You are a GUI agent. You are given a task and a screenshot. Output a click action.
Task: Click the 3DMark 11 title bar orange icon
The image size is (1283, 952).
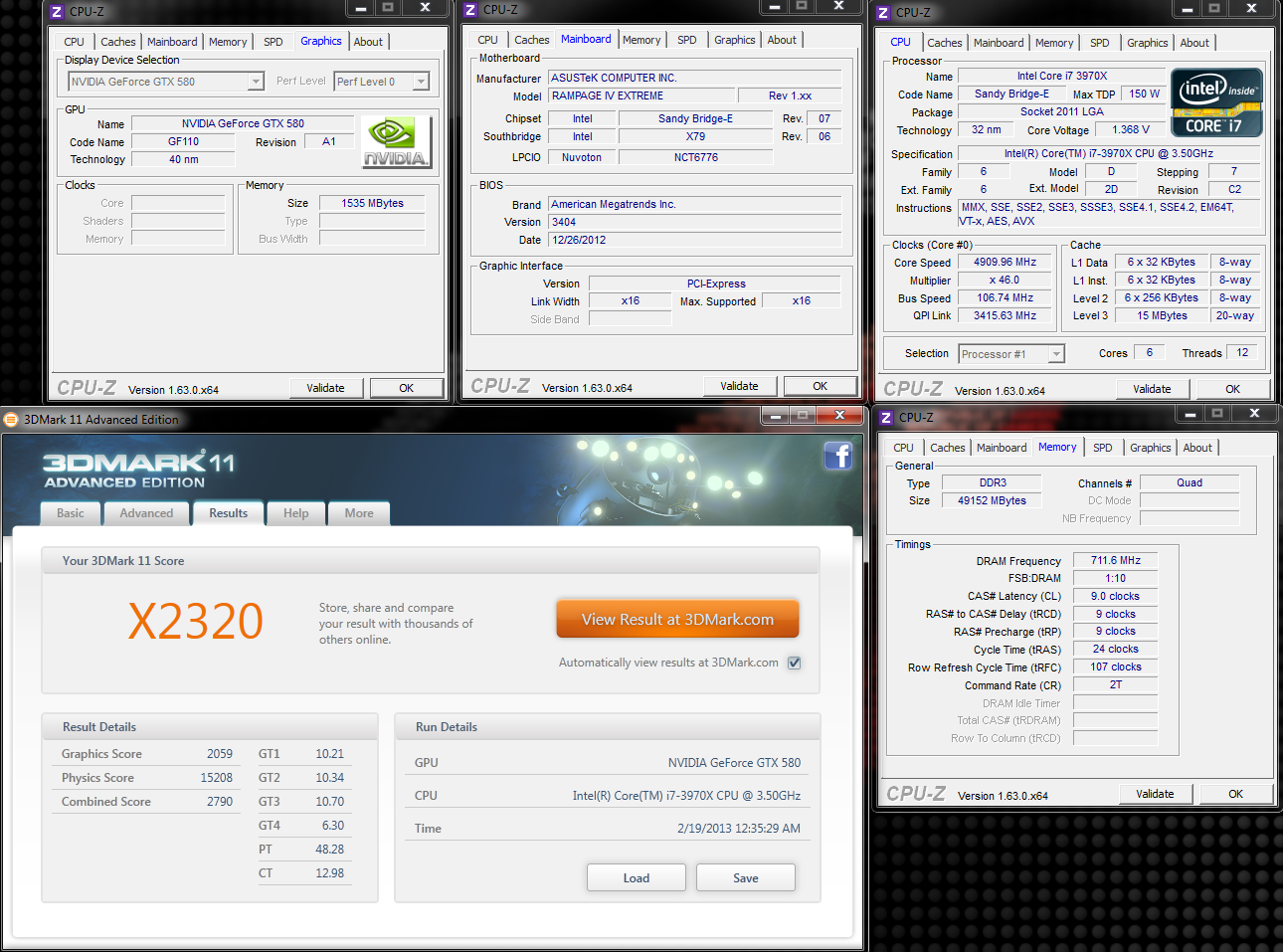11,420
